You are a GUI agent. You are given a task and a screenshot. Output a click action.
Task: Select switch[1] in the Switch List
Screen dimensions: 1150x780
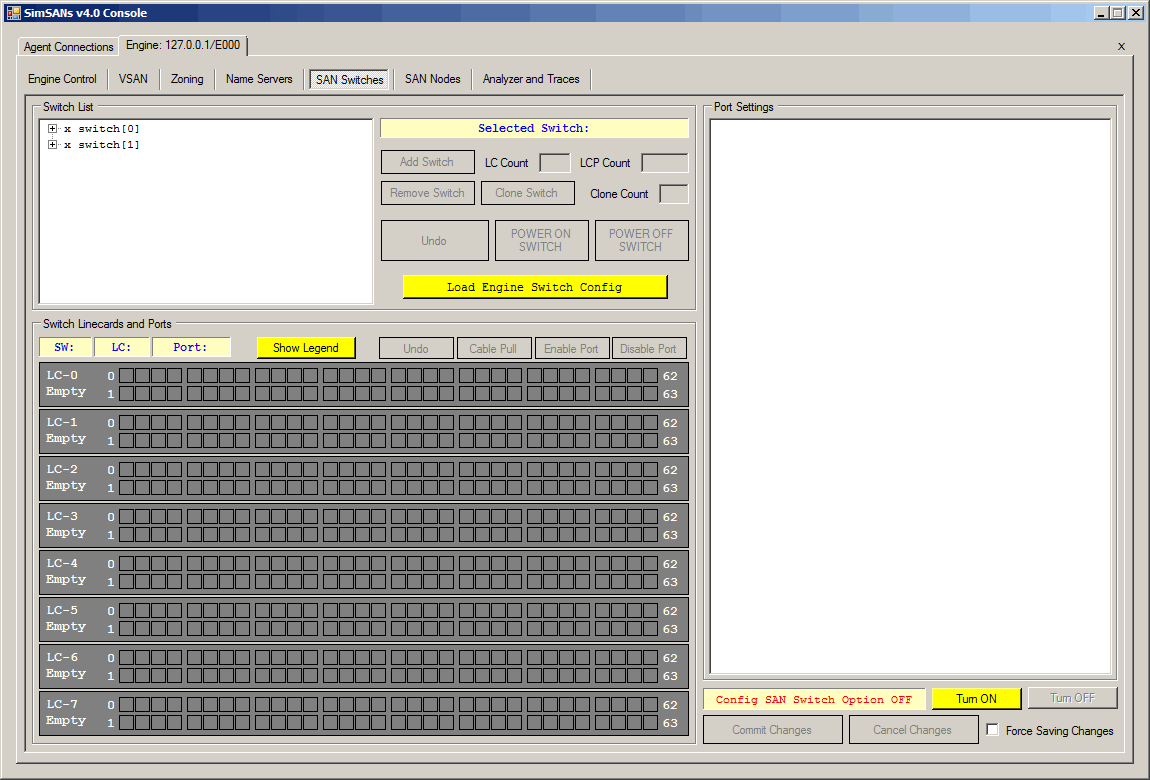pyautogui.click(x=108, y=145)
